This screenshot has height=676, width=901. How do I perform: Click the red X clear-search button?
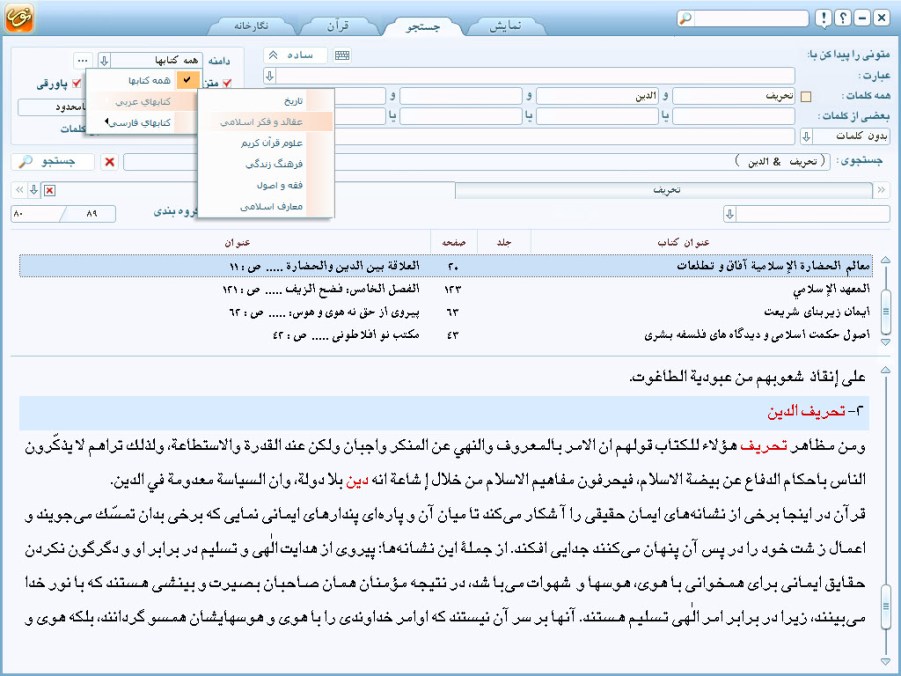tap(109, 162)
